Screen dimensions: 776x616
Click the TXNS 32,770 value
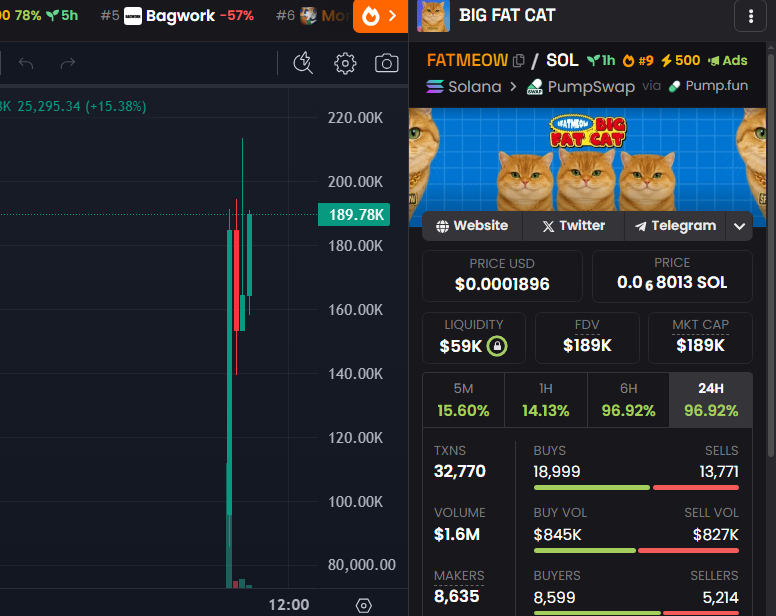[460, 471]
